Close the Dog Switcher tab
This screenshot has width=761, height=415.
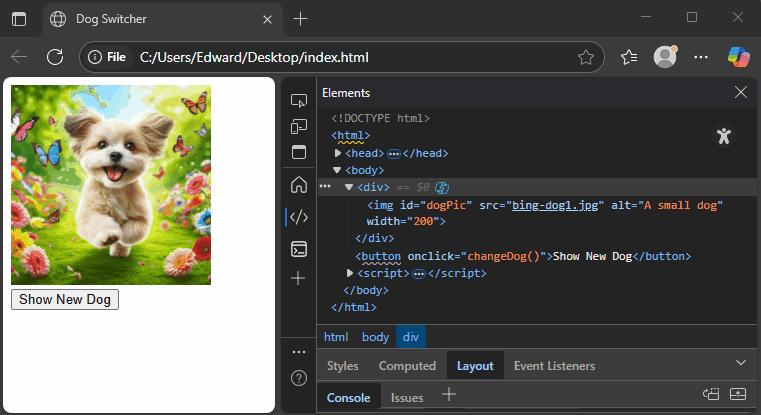click(x=267, y=19)
